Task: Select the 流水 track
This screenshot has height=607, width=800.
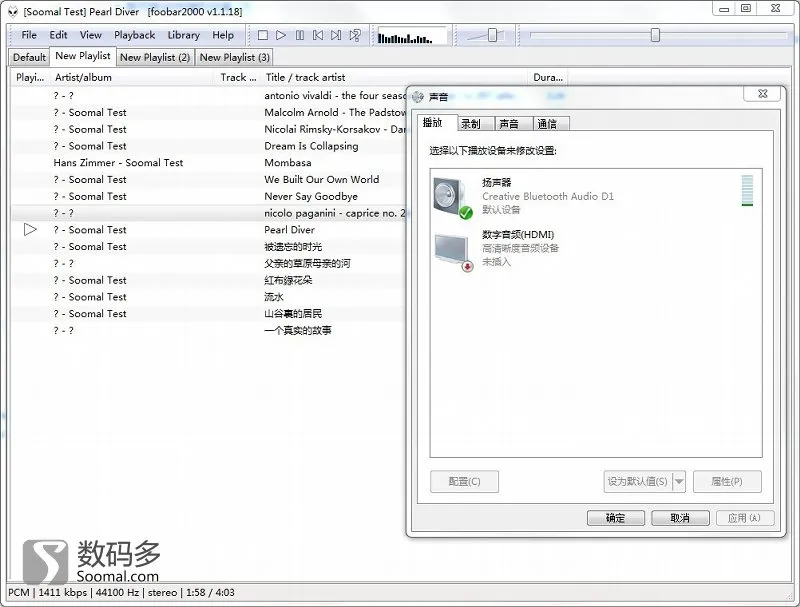Action: [x=208, y=297]
